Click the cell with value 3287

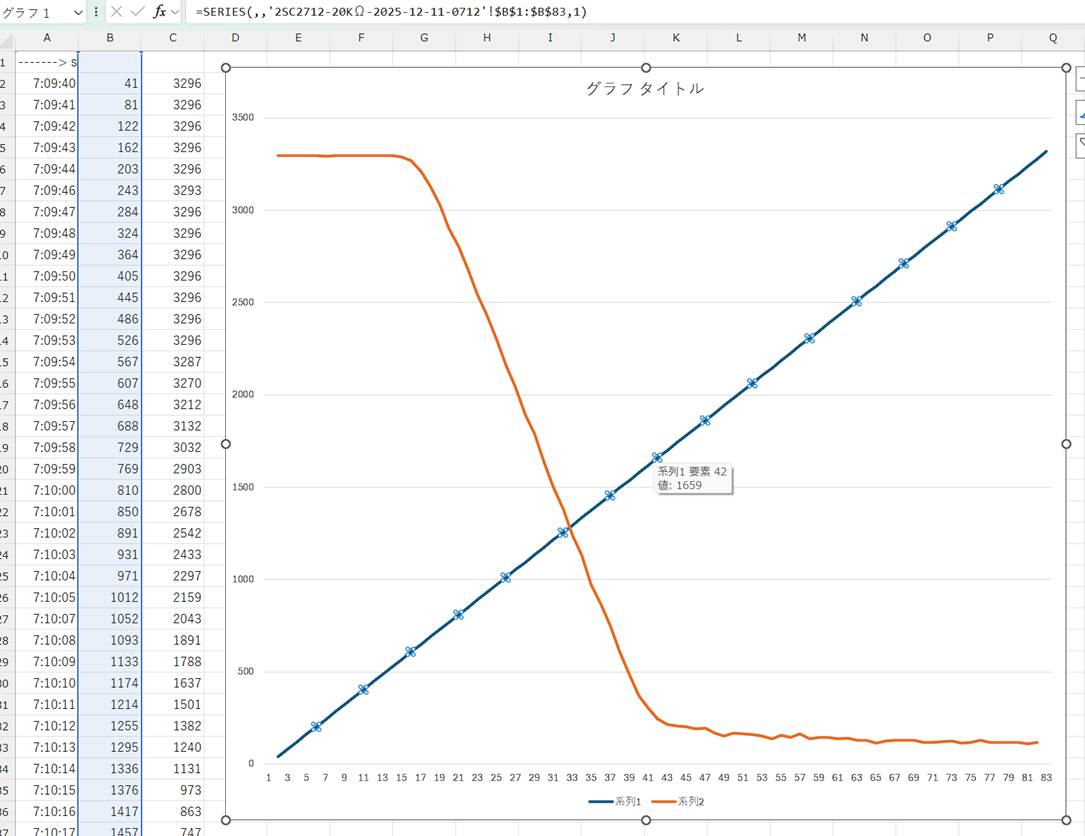pyautogui.click(x=172, y=361)
